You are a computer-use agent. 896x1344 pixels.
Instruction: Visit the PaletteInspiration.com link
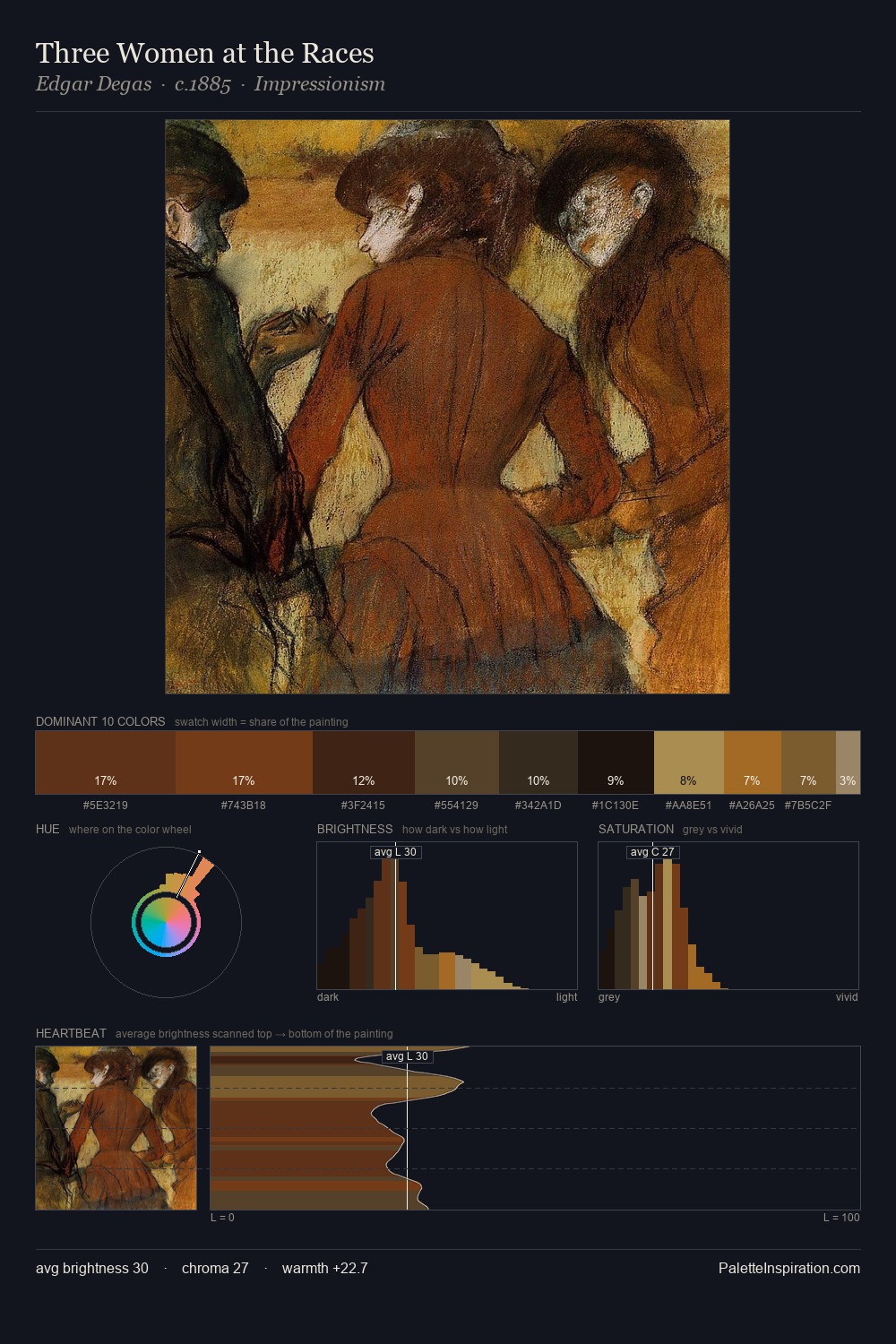coord(789,1268)
